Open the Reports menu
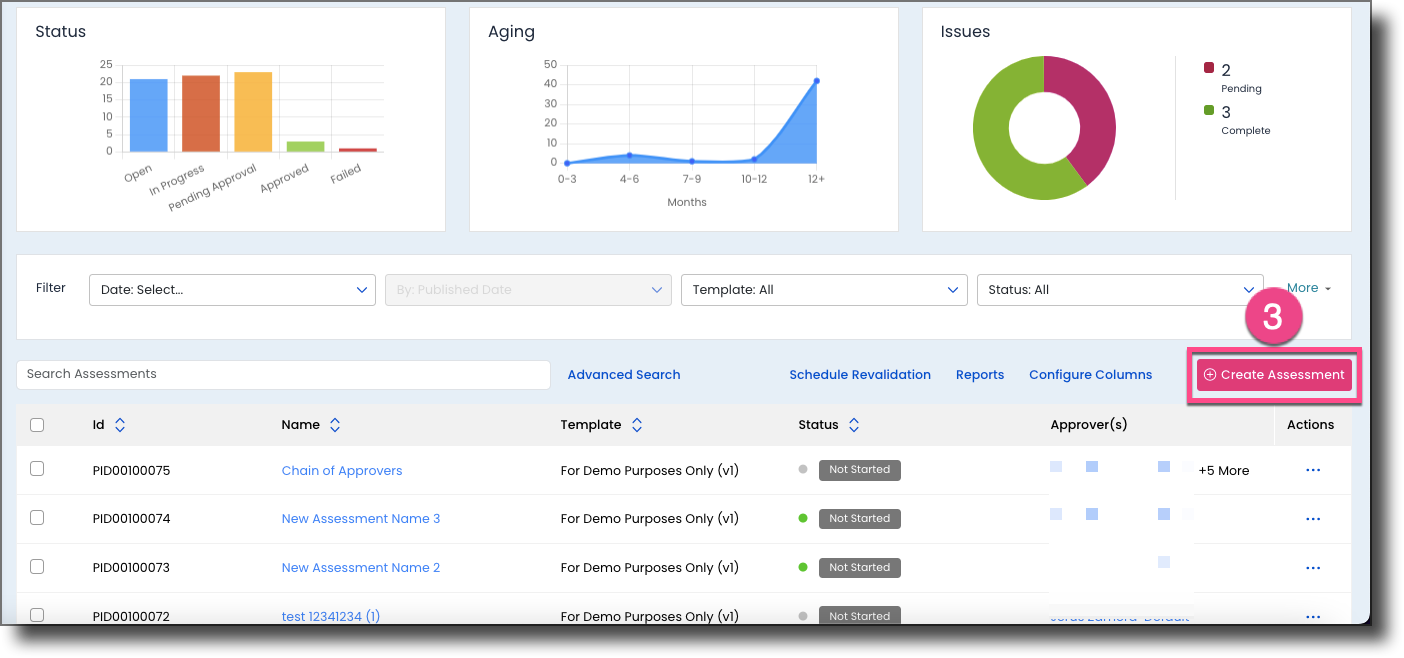1404x658 pixels. click(x=980, y=374)
